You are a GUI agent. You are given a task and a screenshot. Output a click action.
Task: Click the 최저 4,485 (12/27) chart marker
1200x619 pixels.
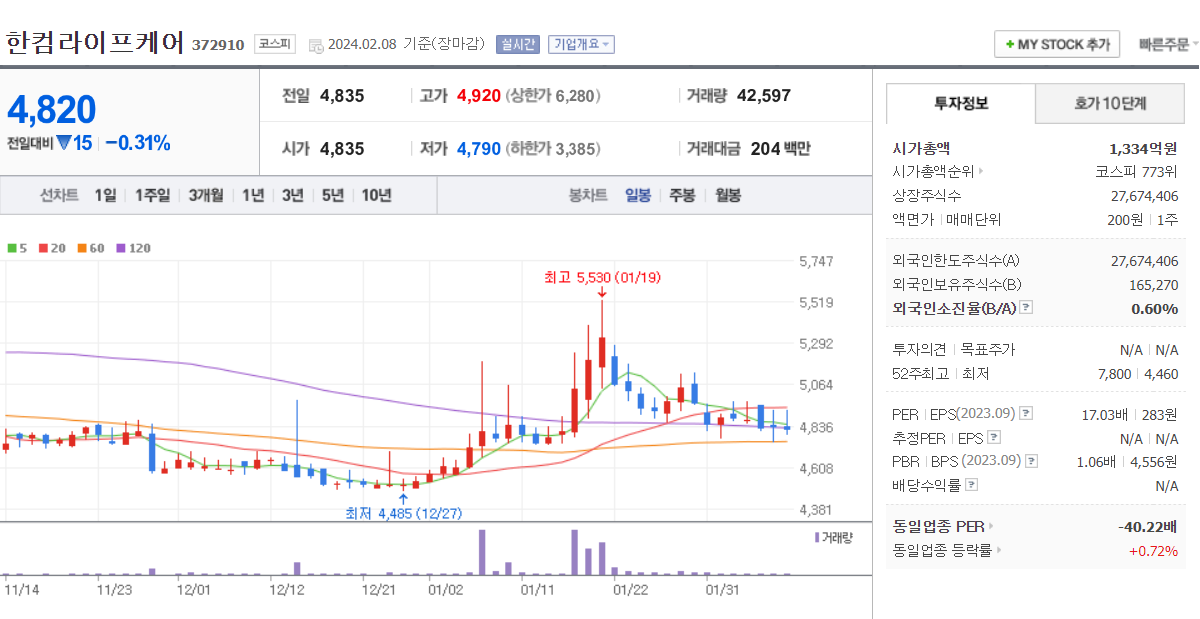404,513
